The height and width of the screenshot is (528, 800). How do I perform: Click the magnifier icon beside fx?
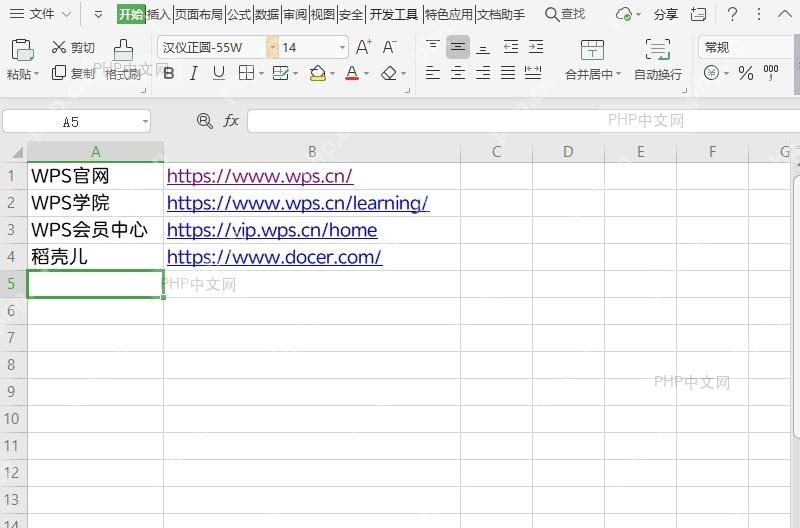(x=205, y=121)
